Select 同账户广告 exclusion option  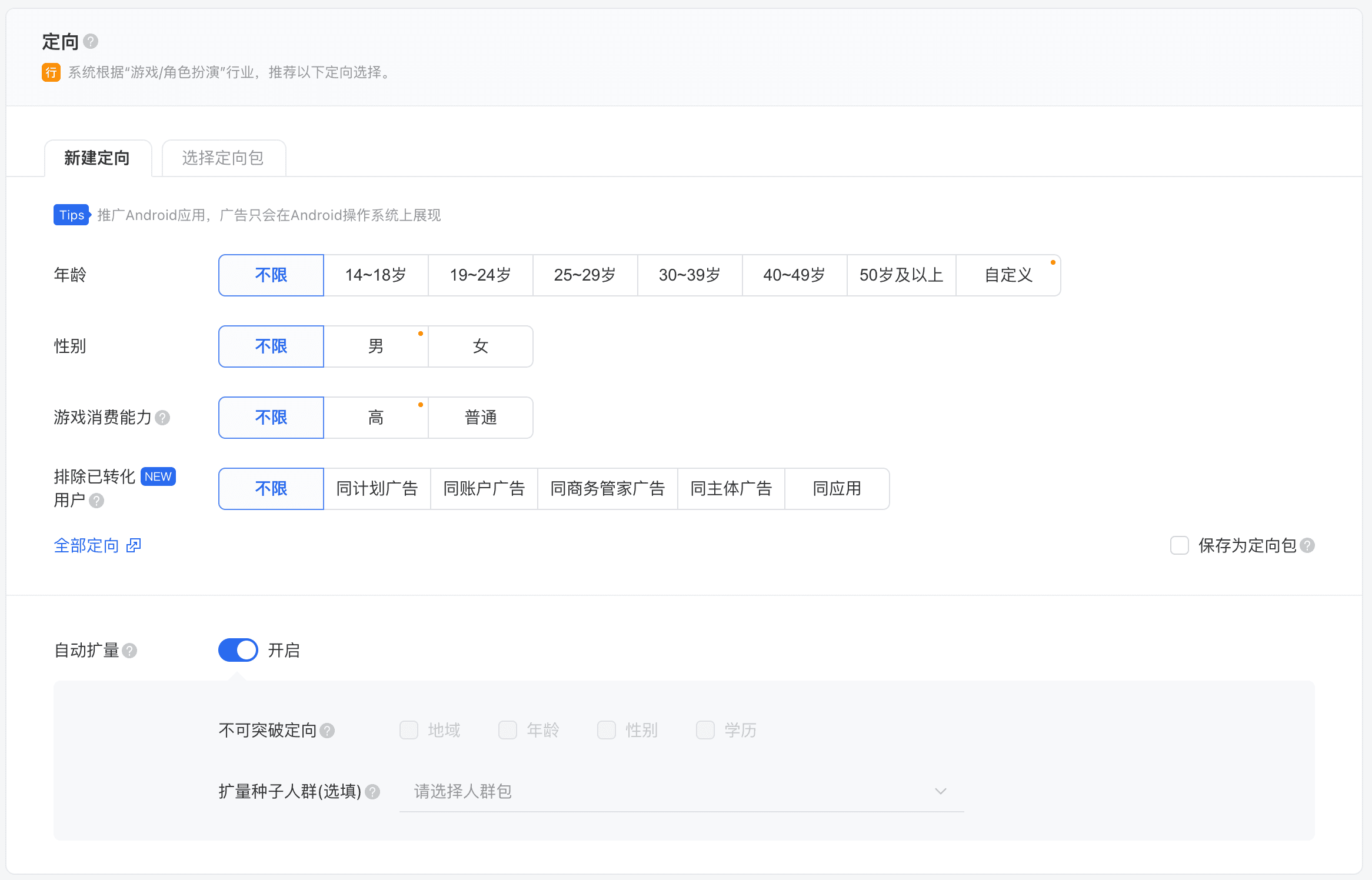[x=484, y=489]
